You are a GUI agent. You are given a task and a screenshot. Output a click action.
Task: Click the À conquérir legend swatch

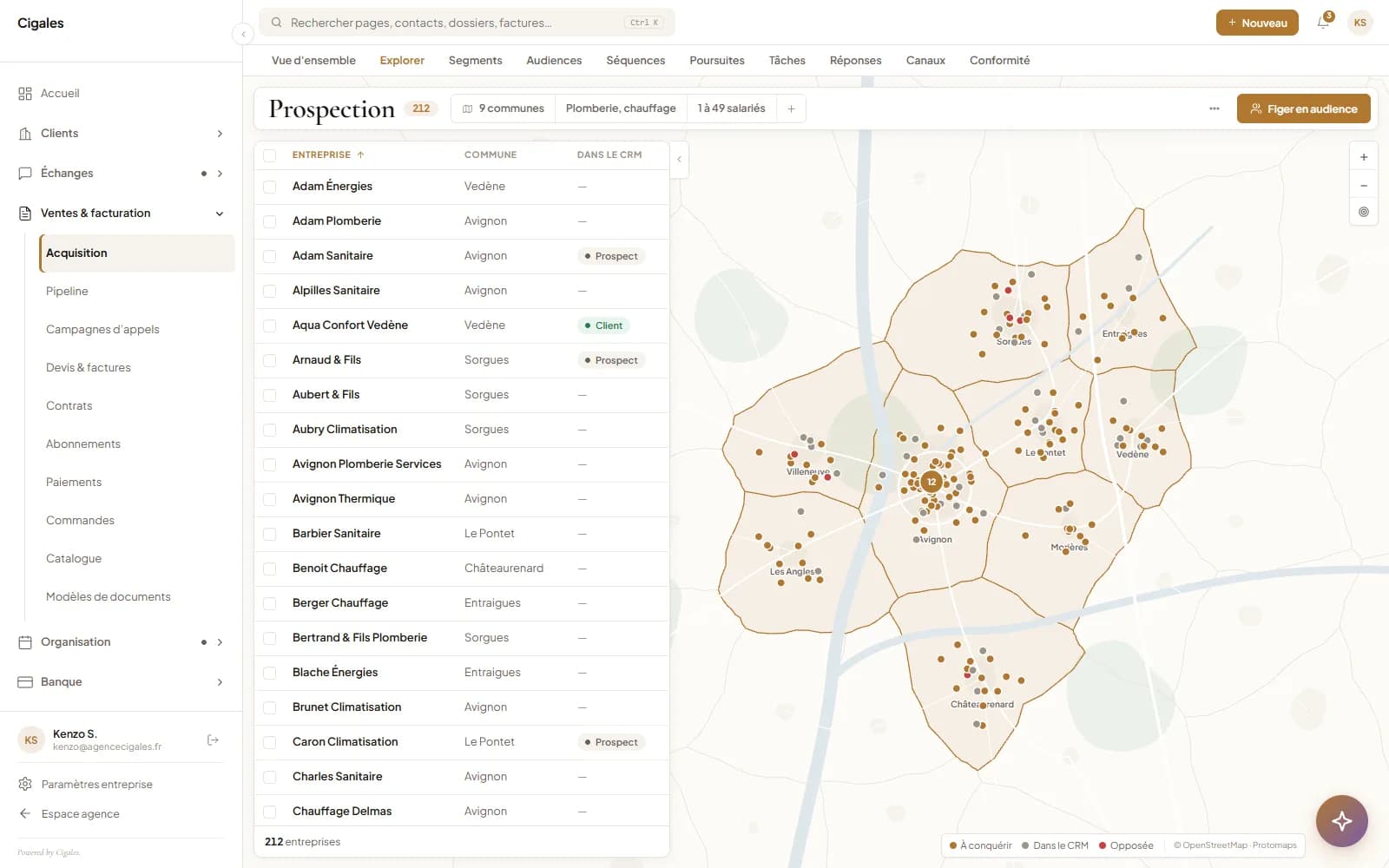[953, 845]
